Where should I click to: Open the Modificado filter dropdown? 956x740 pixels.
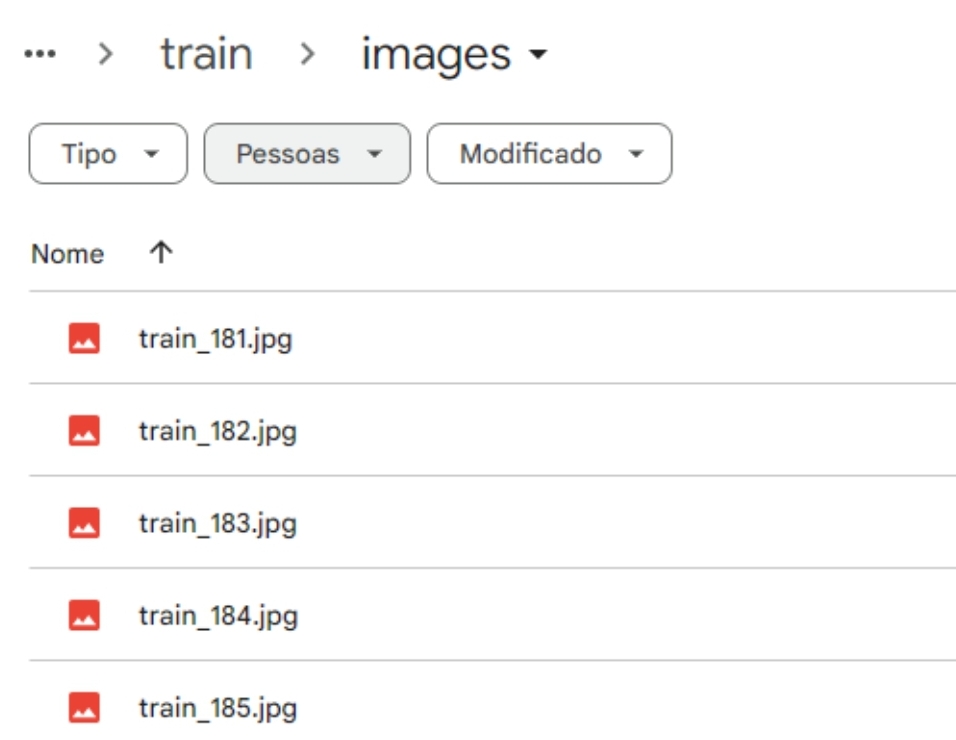(549, 154)
